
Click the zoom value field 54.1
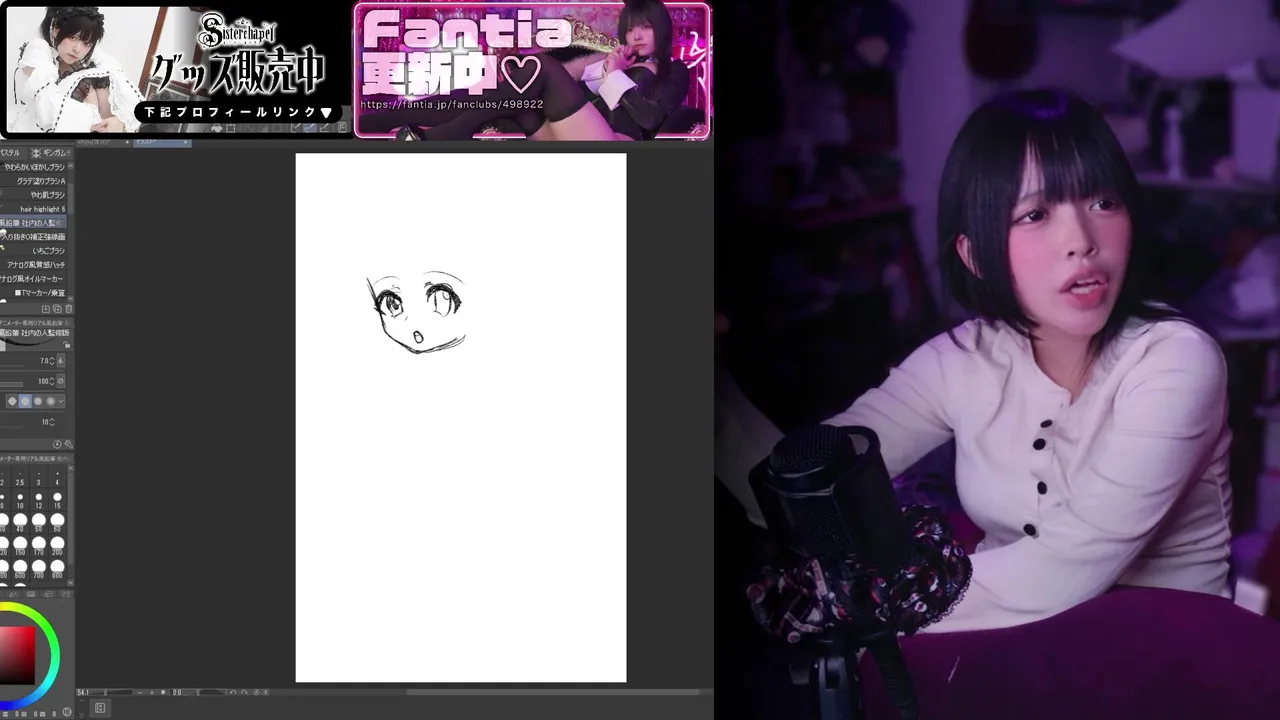tap(82, 692)
